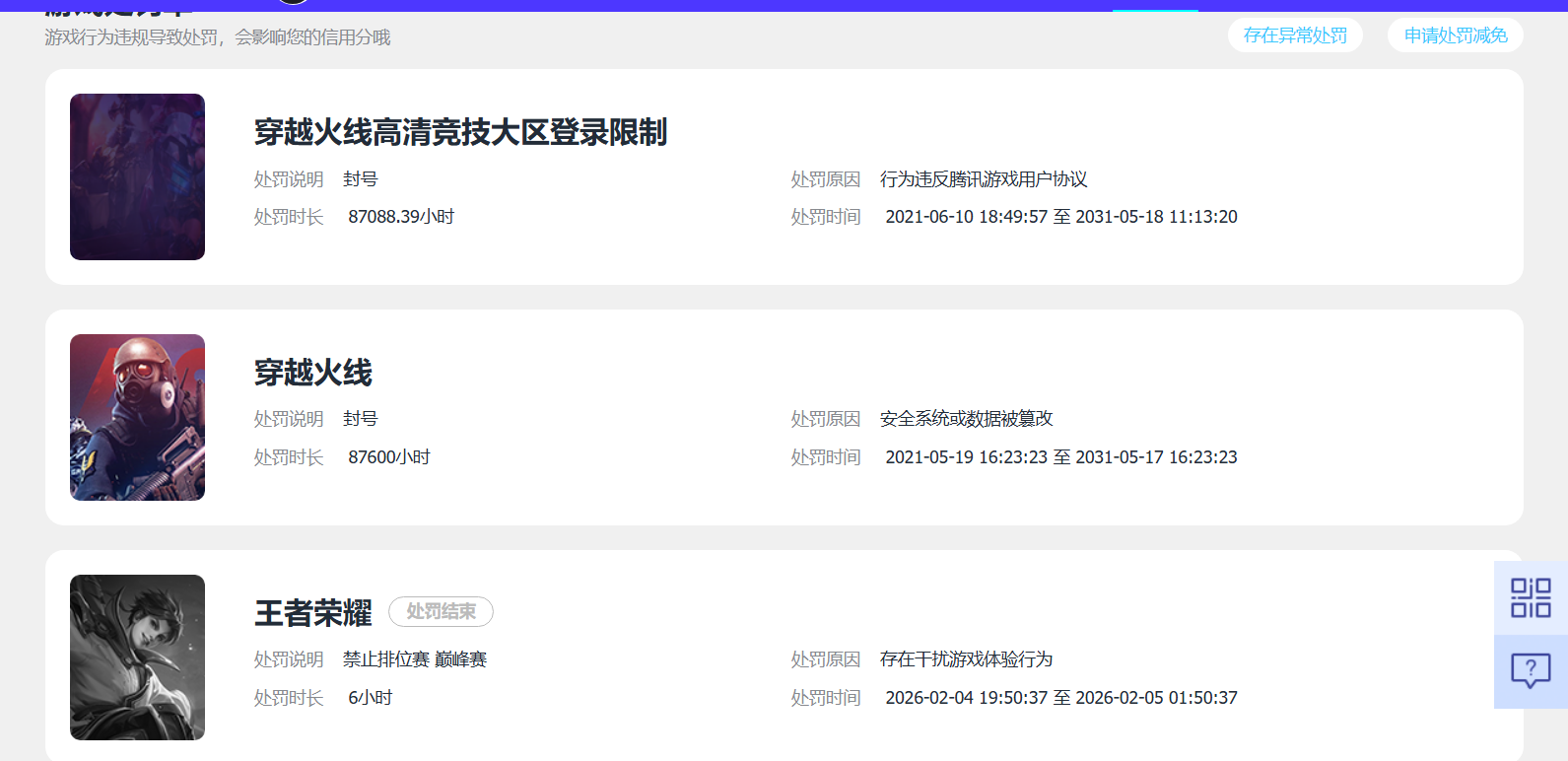Open the QR code floating icon
This screenshot has height=761, width=1568.
(x=1531, y=598)
